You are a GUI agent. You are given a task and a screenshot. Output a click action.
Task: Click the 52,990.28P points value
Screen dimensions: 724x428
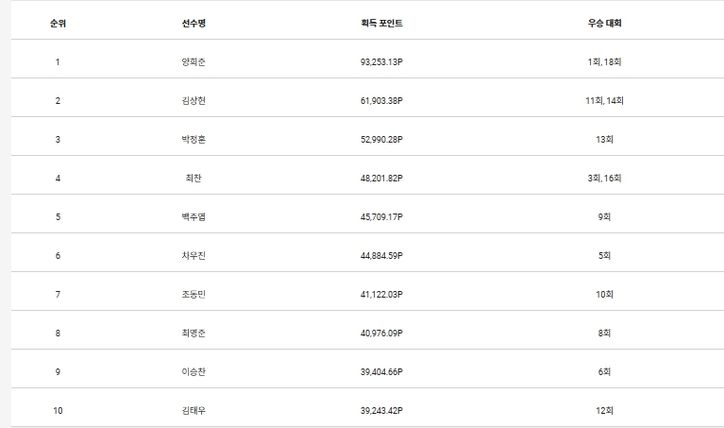pyautogui.click(x=382, y=140)
